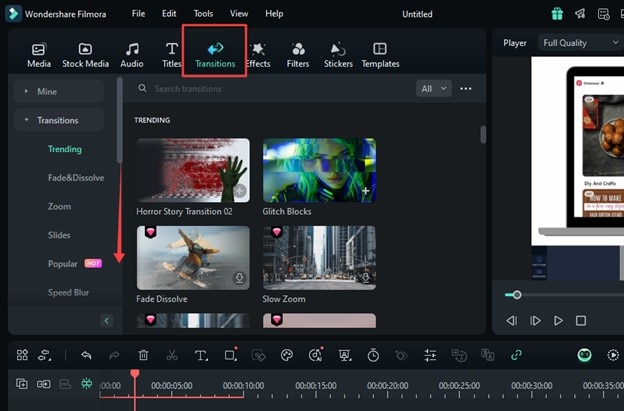Expand the Mine category
Screen dimensions: 624x411
[59, 92]
